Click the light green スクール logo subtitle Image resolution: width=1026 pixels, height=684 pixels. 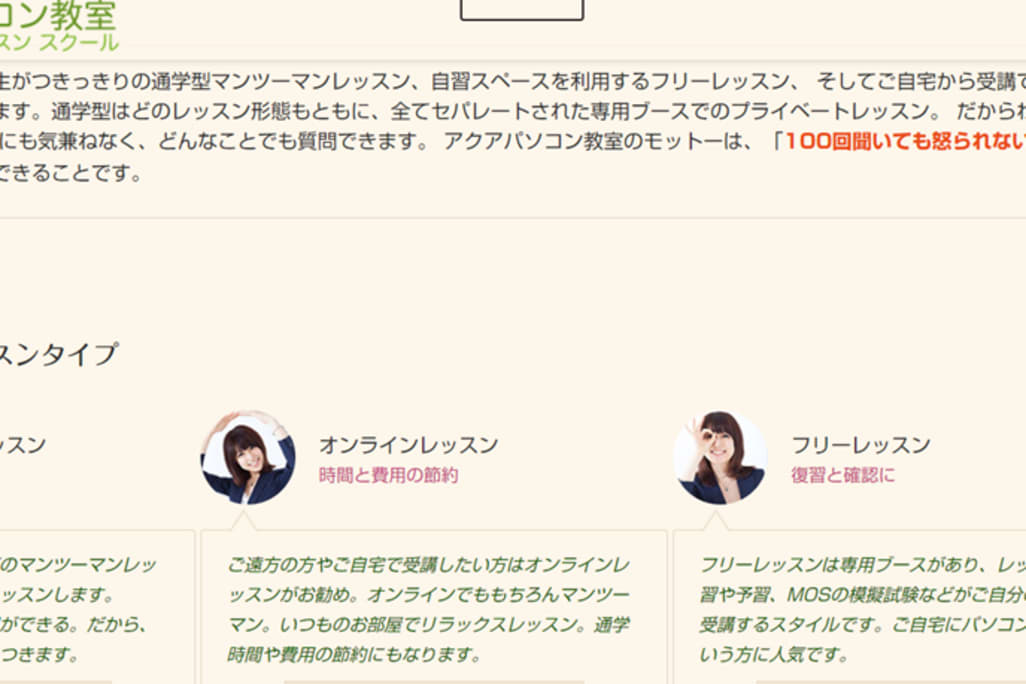59,43
